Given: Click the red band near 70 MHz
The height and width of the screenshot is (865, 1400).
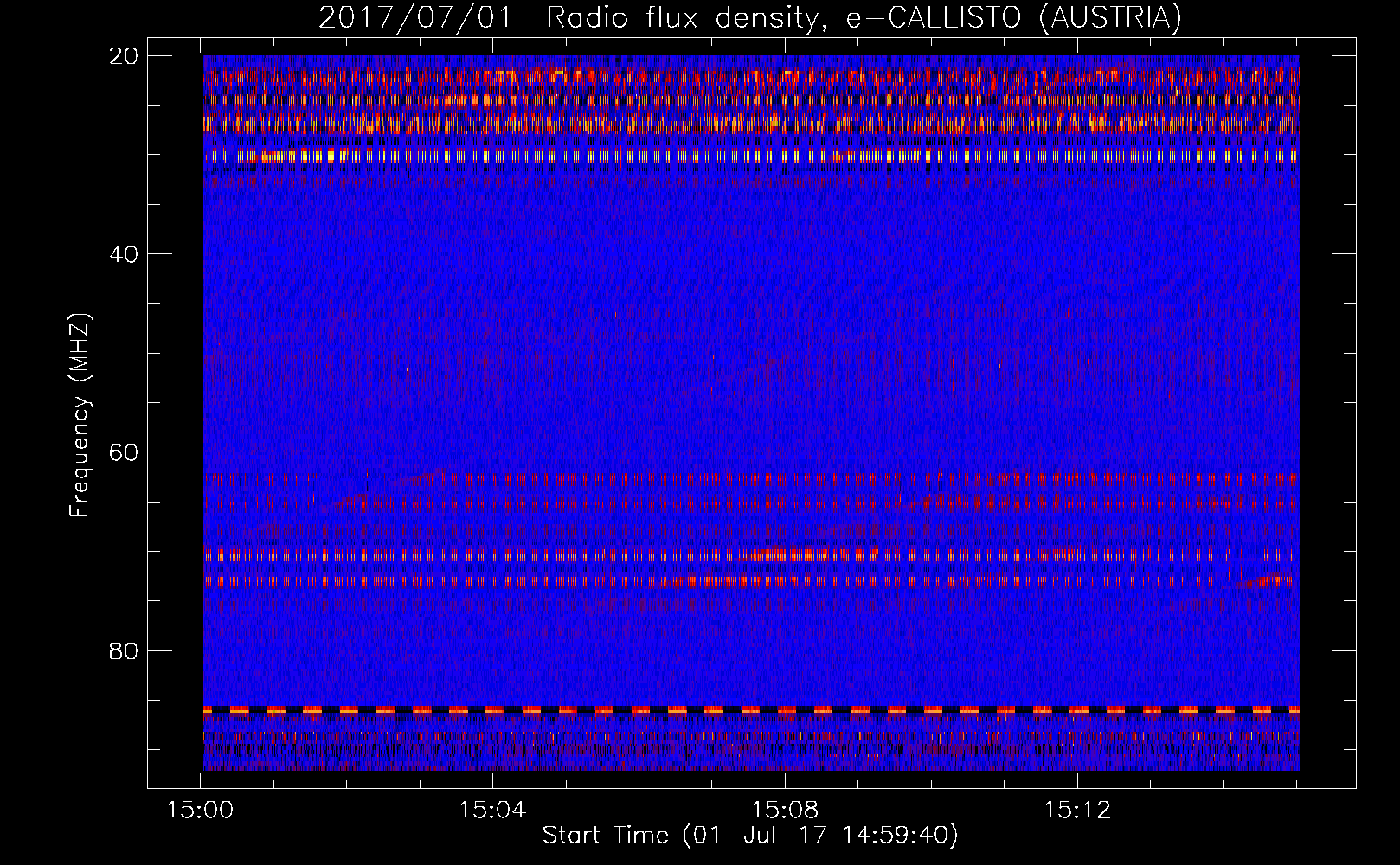Looking at the screenshot, I should tap(751, 555).
